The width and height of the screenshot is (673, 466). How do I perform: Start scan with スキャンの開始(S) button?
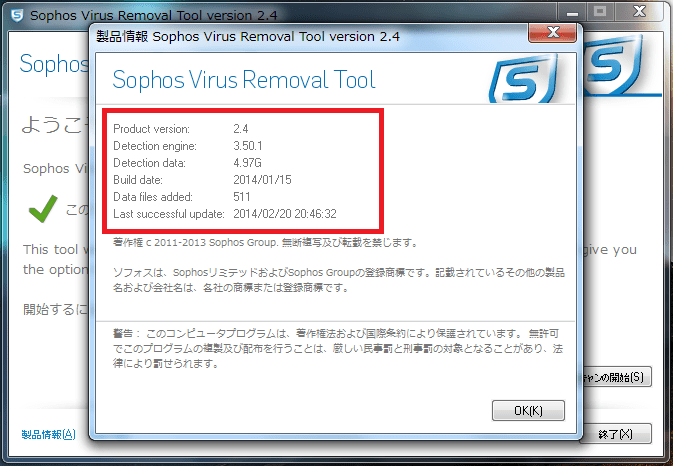pyautogui.click(x=617, y=377)
